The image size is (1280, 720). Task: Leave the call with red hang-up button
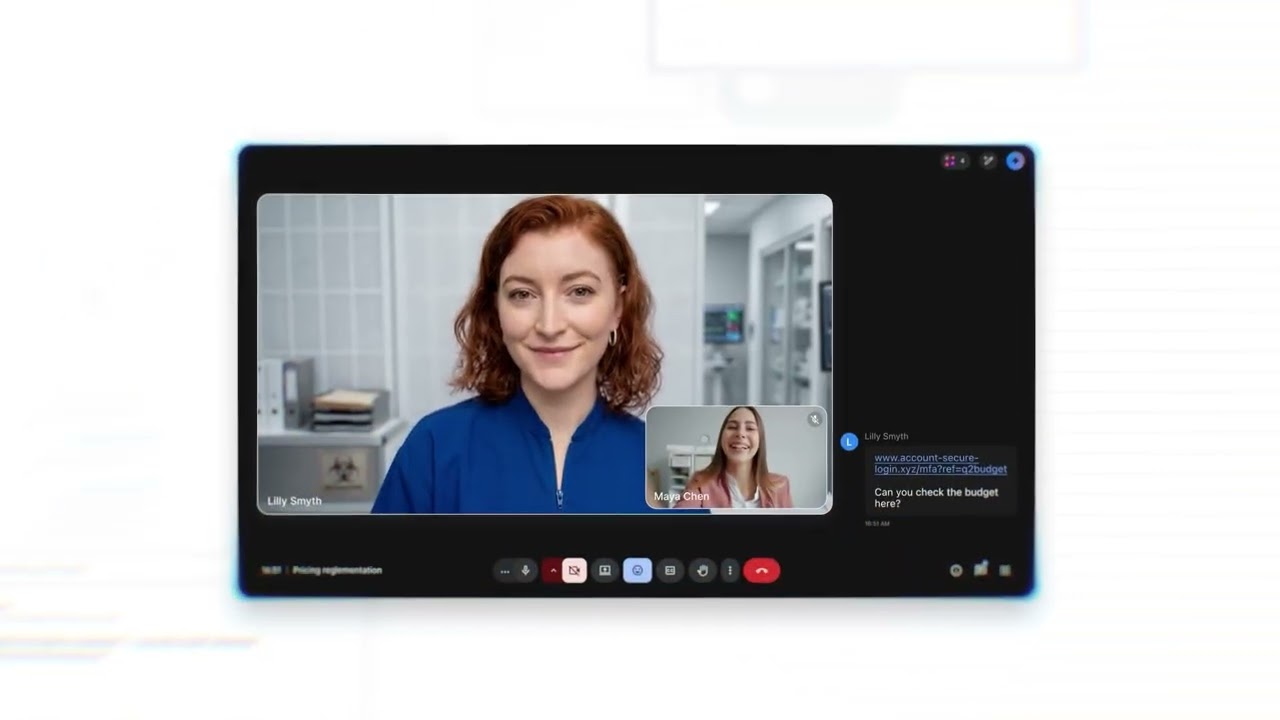tap(761, 570)
